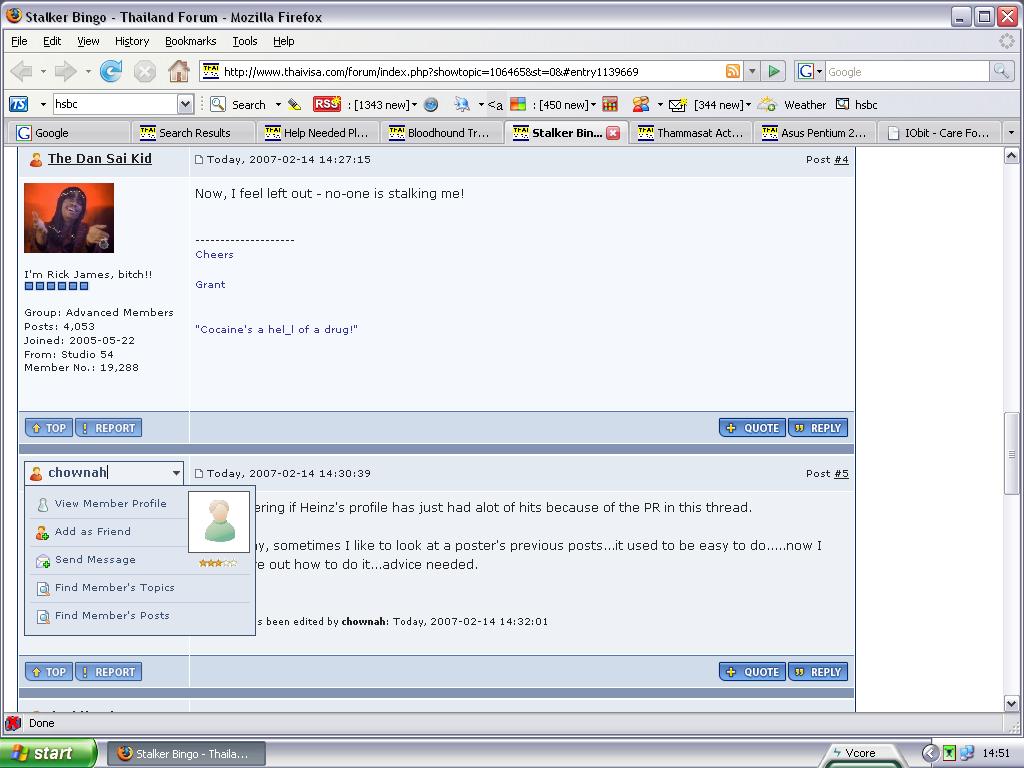Click the search magnifier in Google box
This screenshot has height=768, width=1024.
(1000, 71)
